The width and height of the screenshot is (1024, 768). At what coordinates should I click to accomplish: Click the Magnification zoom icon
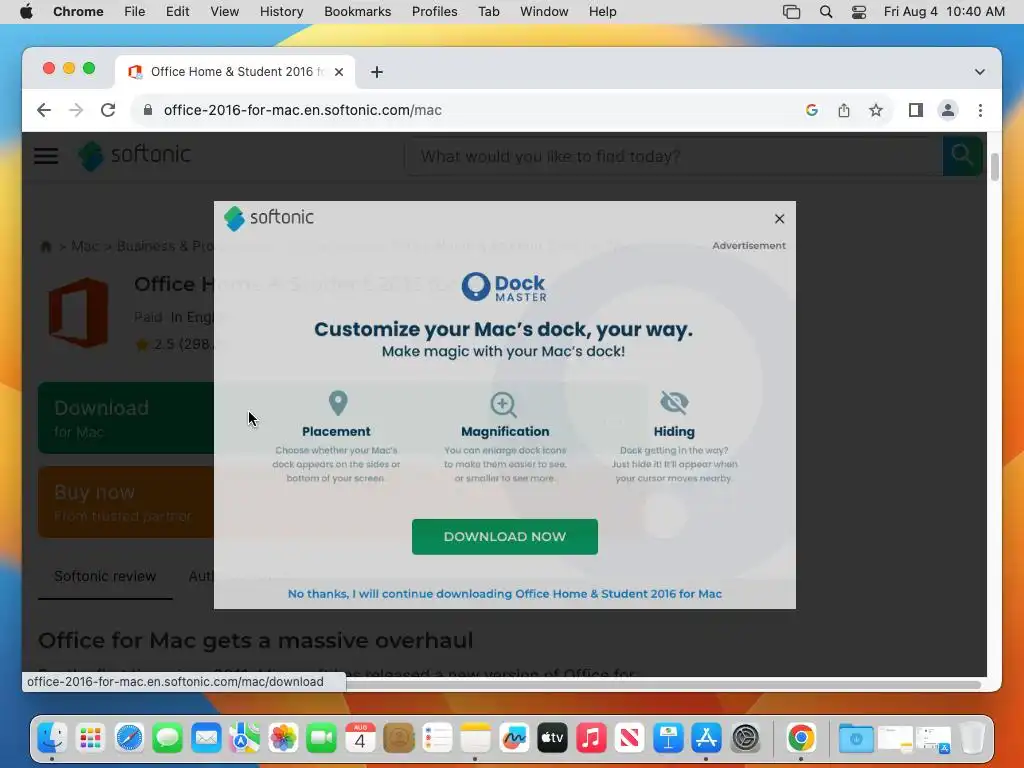504,404
